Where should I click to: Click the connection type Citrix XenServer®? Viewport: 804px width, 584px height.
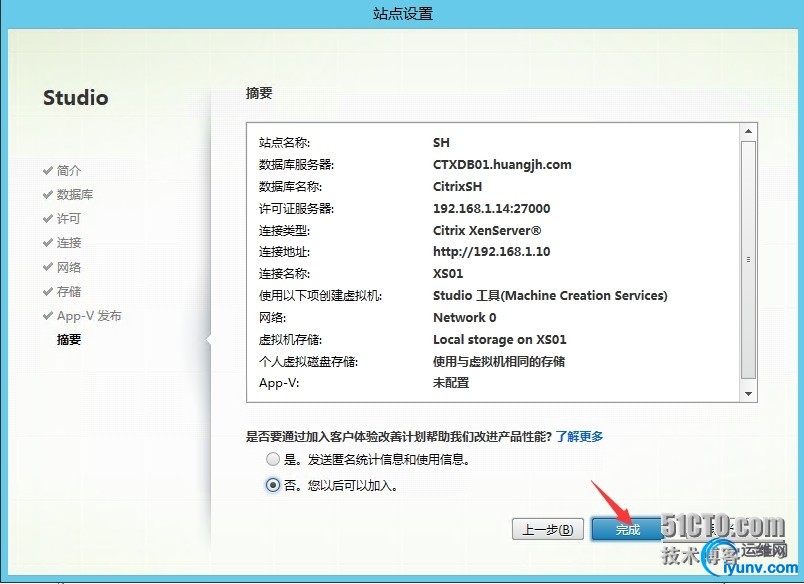(x=487, y=230)
